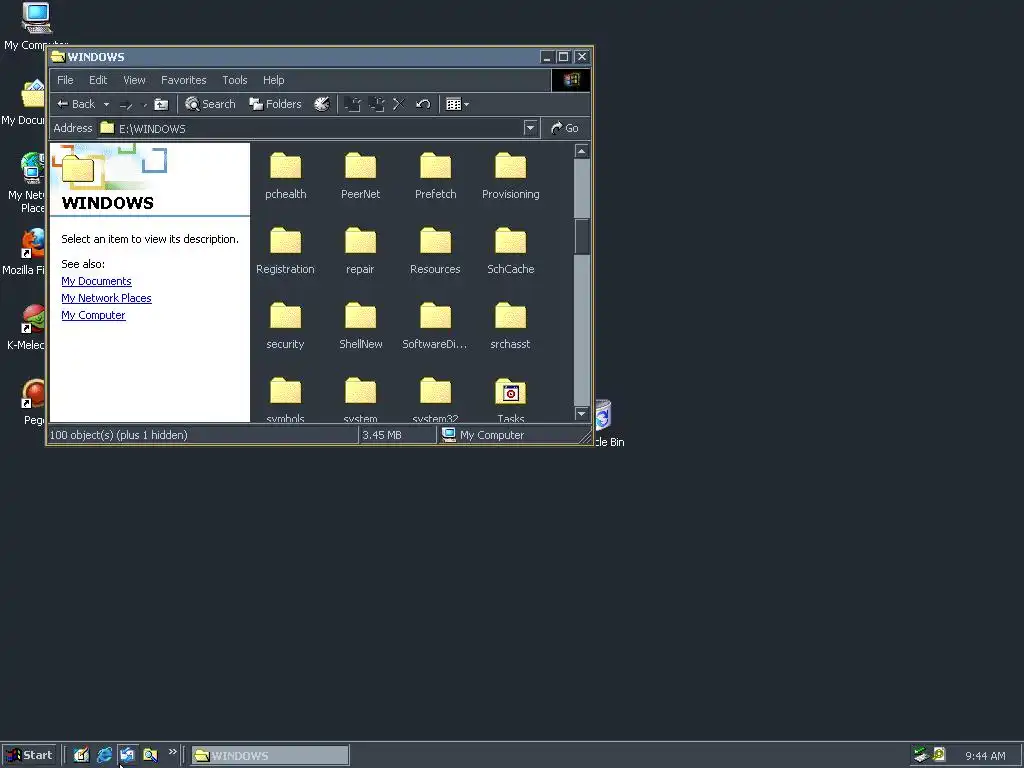The image size is (1024, 768).
Task: Click the 9:44 AM clock
Action: pos(985,756)
